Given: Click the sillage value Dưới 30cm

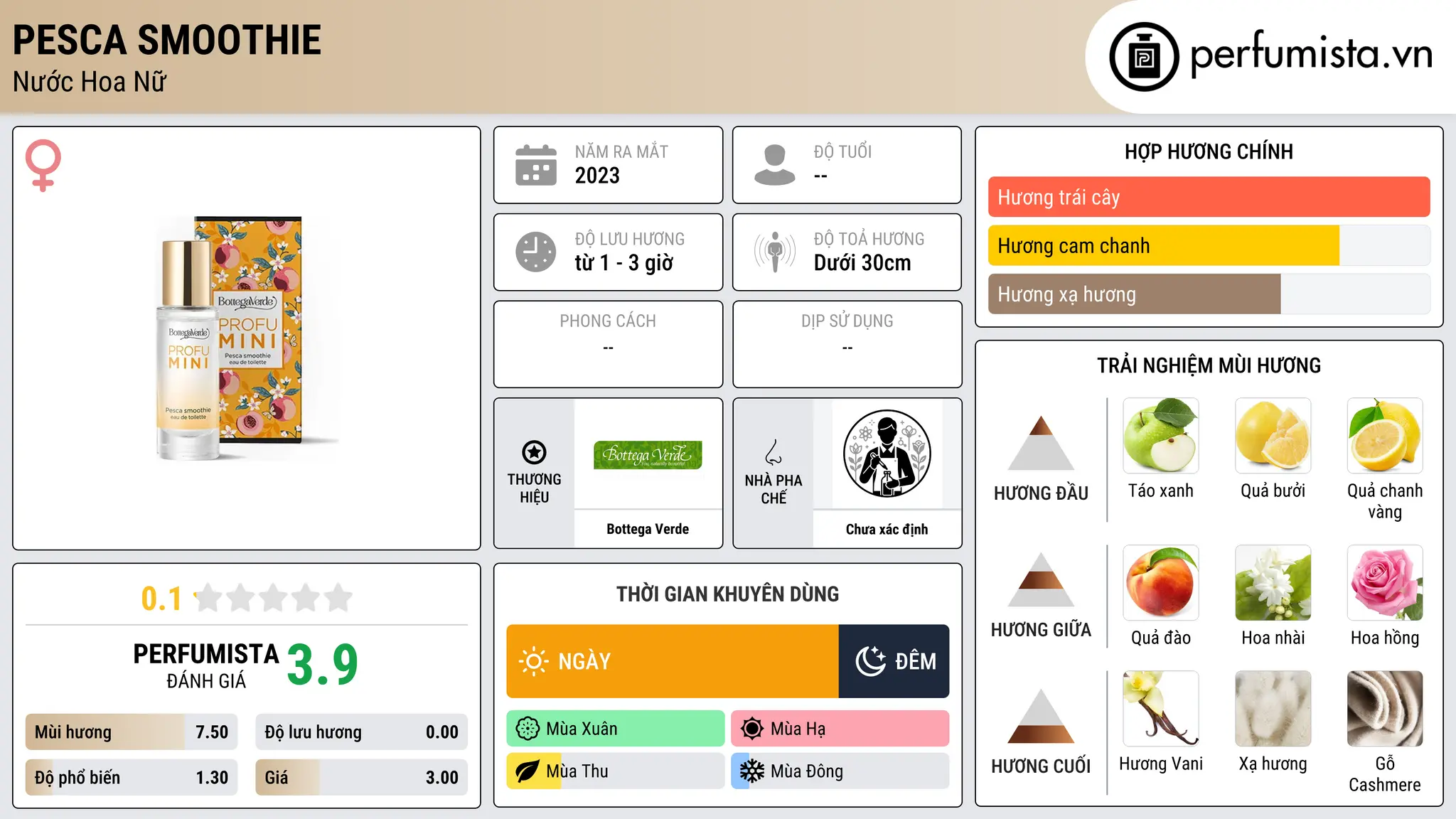Looking at the screenshot, I should (862, 263).
